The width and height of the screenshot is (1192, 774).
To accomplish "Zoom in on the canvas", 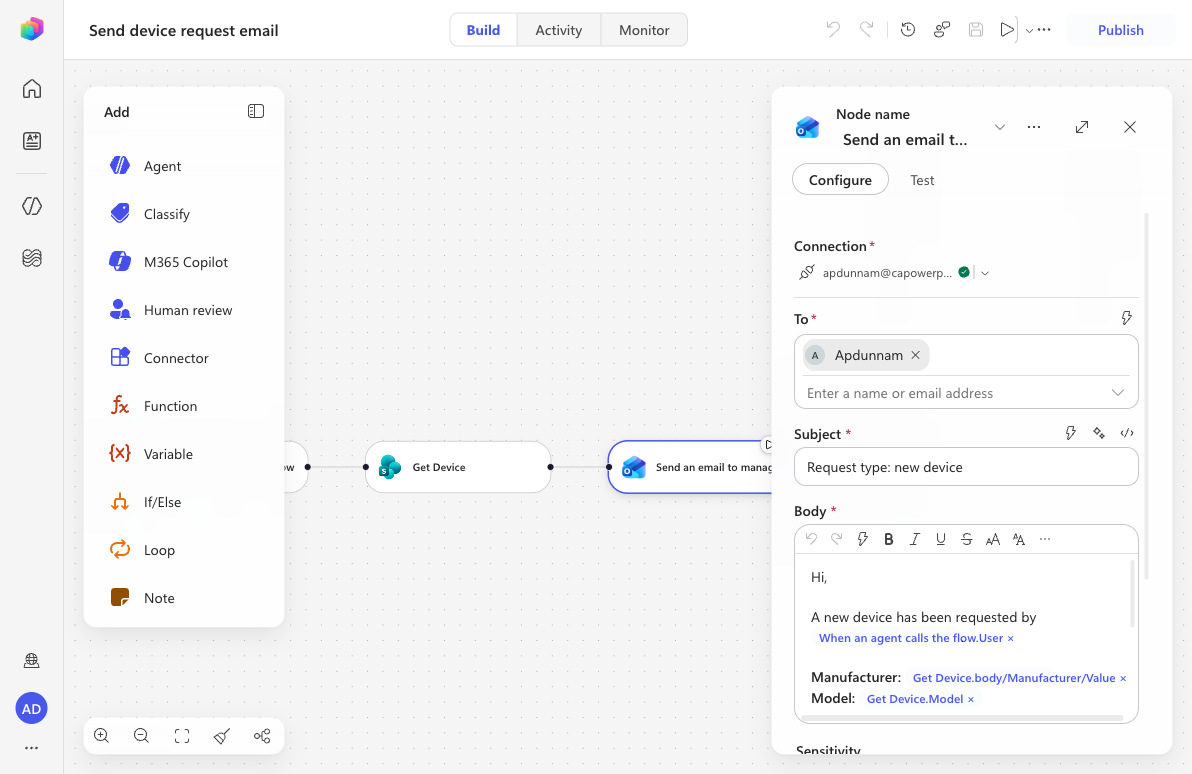I will 101,735.
